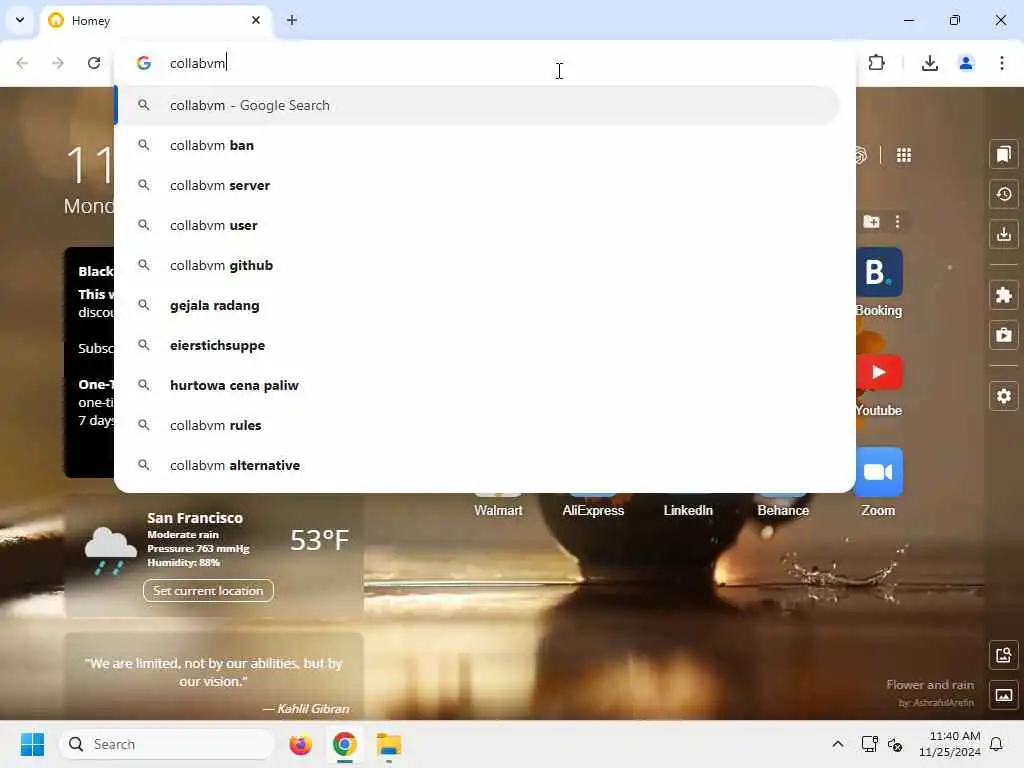Open downloads icon in Homey sidebar

1004,234
